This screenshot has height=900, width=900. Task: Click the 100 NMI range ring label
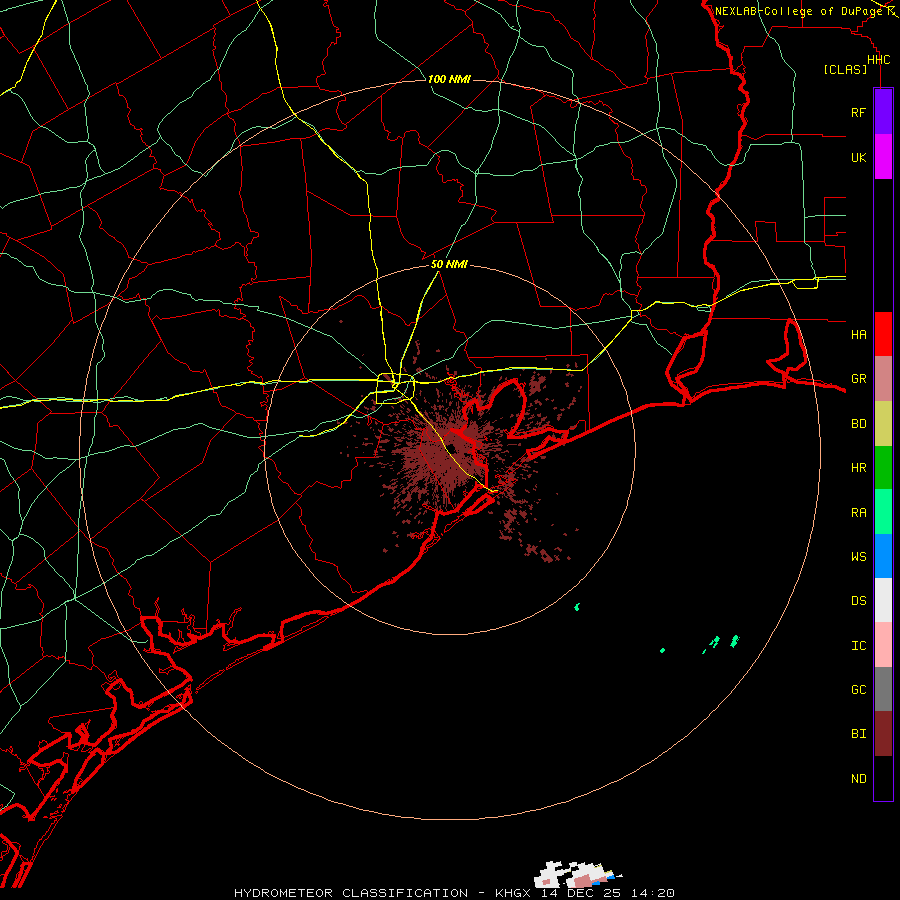pos(449,79)
